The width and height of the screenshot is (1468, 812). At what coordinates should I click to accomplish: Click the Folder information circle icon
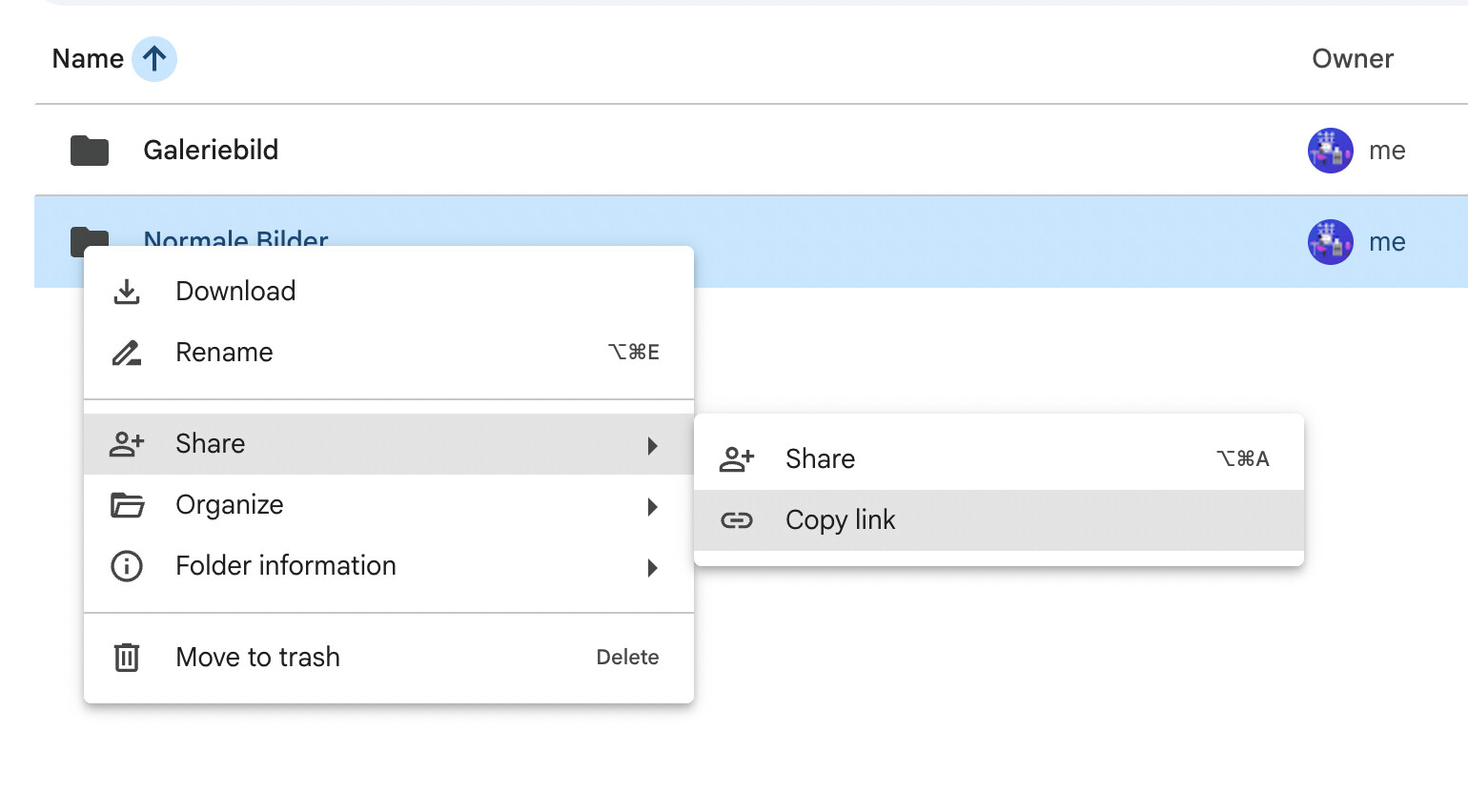click(127, 566)
